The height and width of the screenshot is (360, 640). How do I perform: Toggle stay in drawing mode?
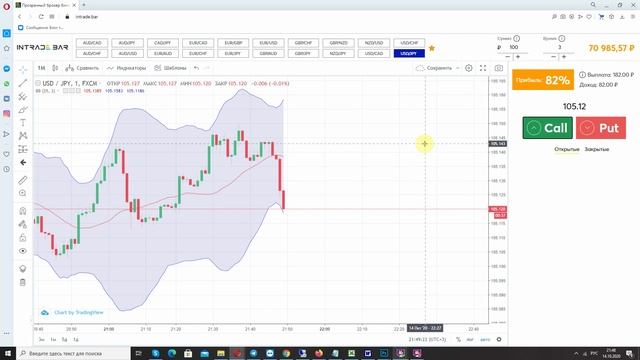click(23, 224)
